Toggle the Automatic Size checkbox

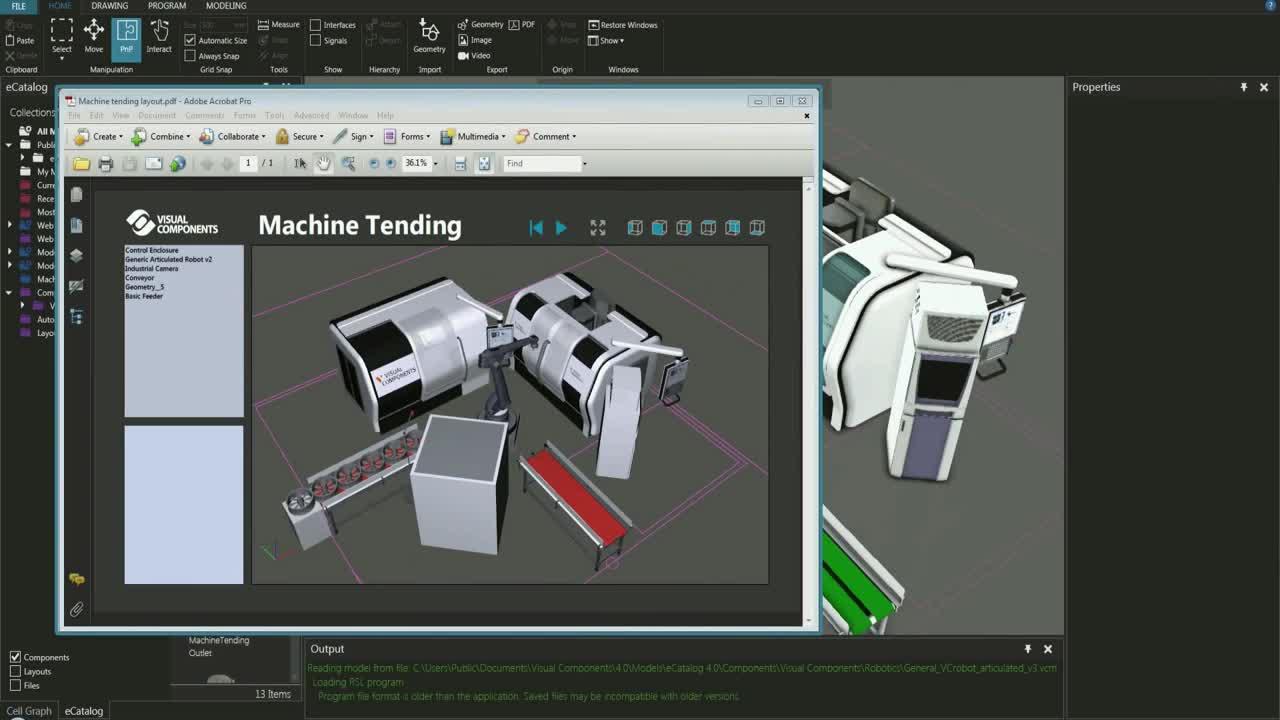[190, 41]
